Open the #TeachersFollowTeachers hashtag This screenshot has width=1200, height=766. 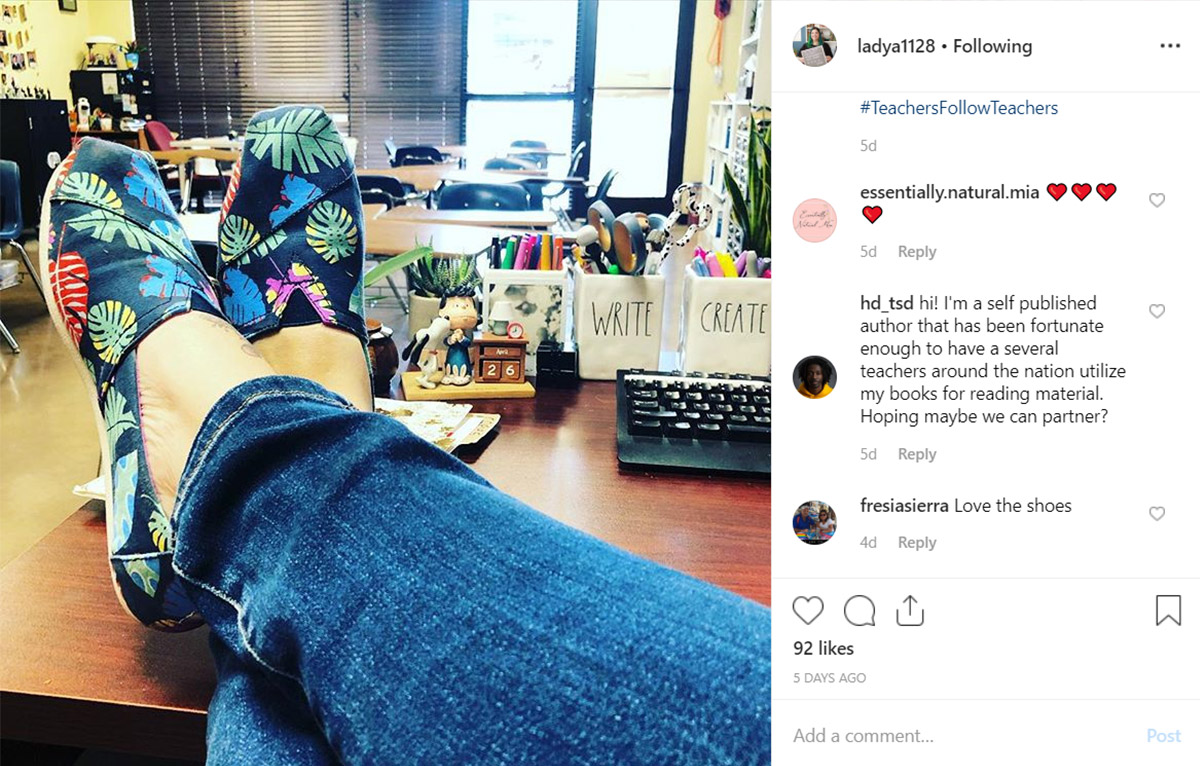point(959,108)
